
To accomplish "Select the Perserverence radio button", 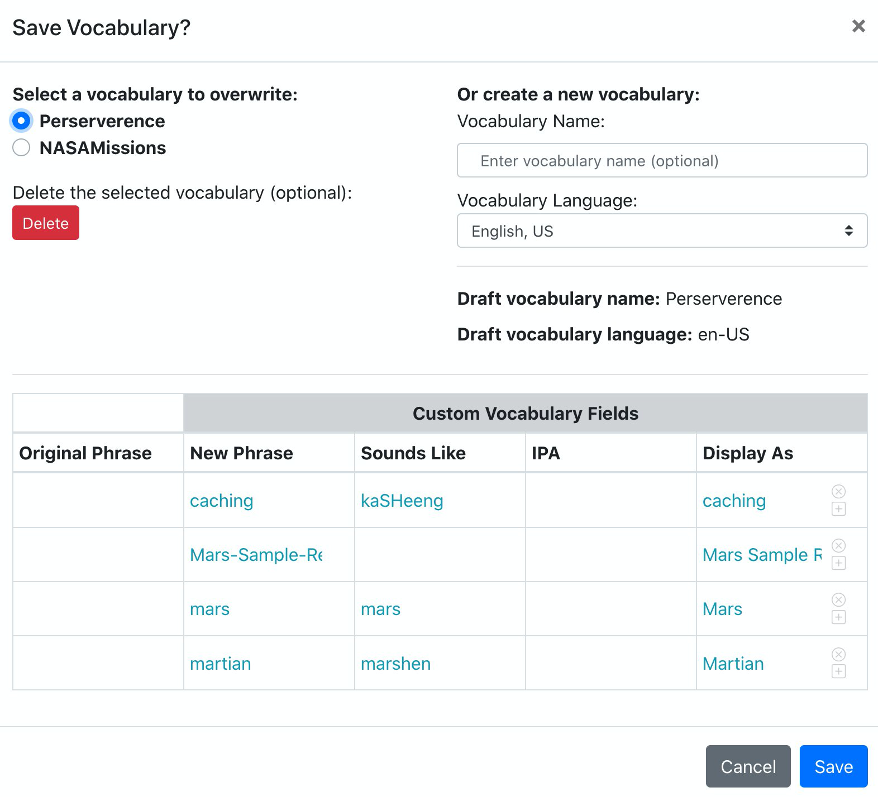I will (x=21, y=120).
